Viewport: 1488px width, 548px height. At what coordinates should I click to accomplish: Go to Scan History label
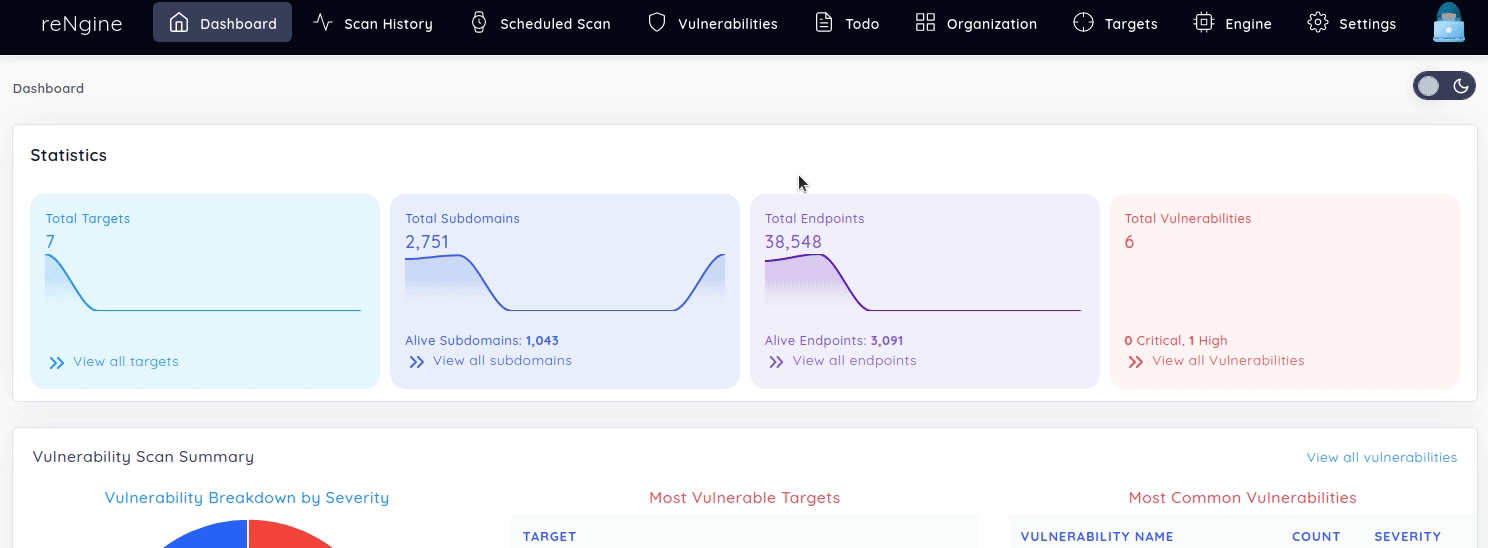pyautogui.click(x=388, y=23)
